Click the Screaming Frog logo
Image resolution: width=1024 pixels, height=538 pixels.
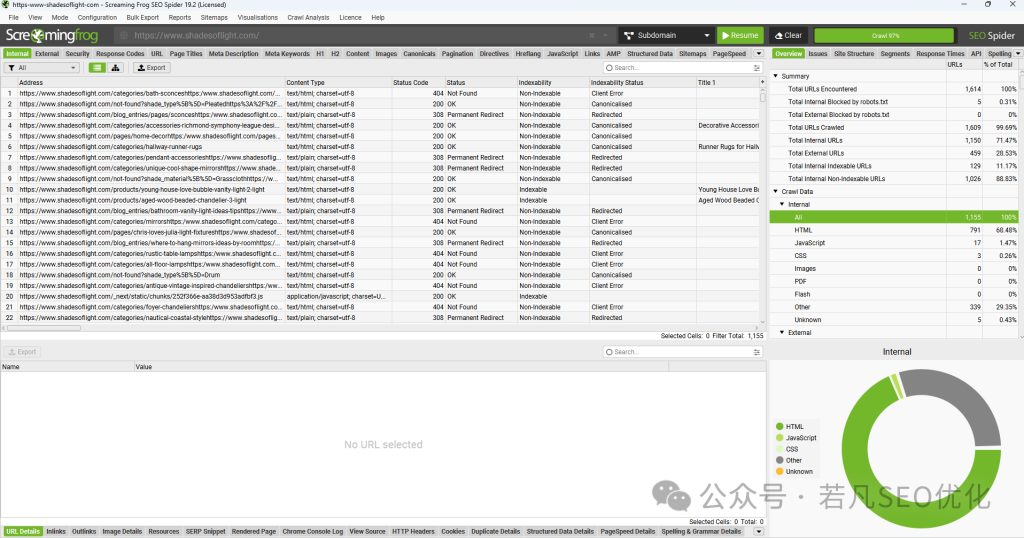[x=52, y=35]
